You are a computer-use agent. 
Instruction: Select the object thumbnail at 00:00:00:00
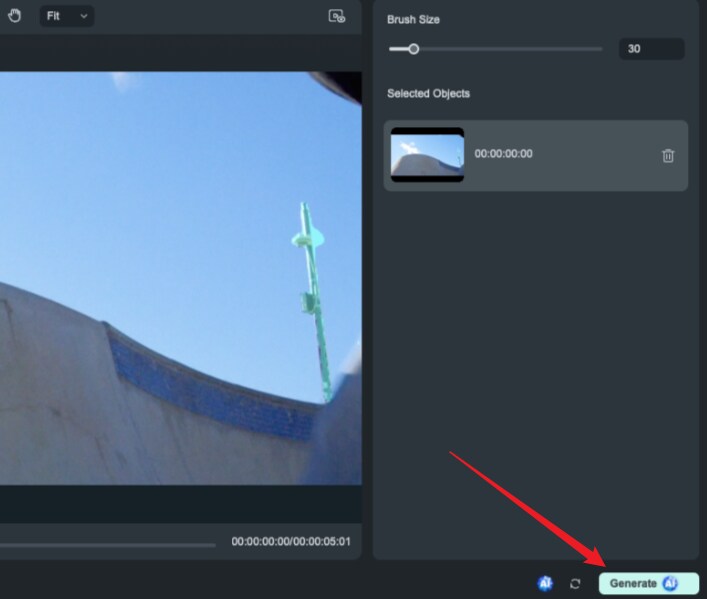[427, 155]
